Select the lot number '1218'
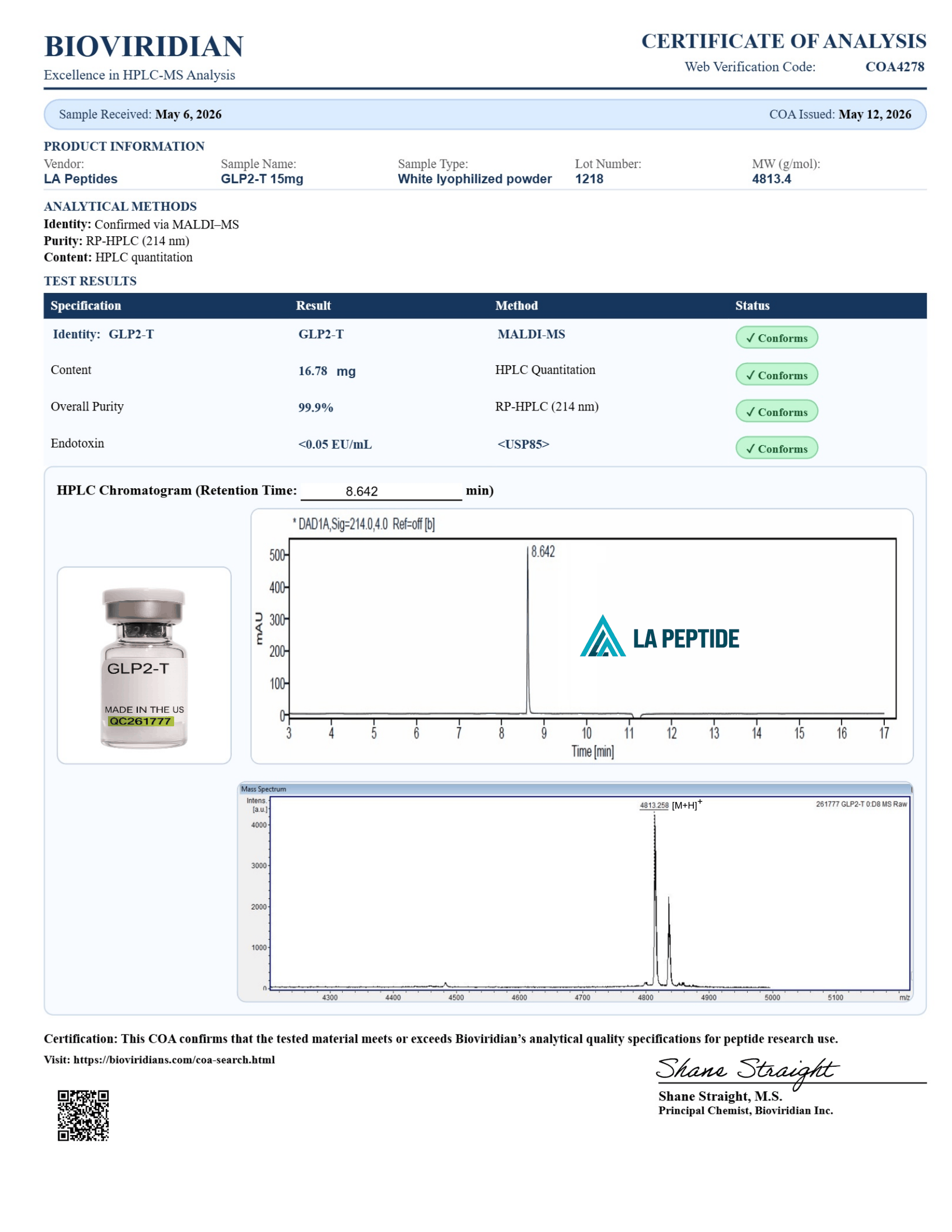952x1232 pixels. (x=589, y=179)
